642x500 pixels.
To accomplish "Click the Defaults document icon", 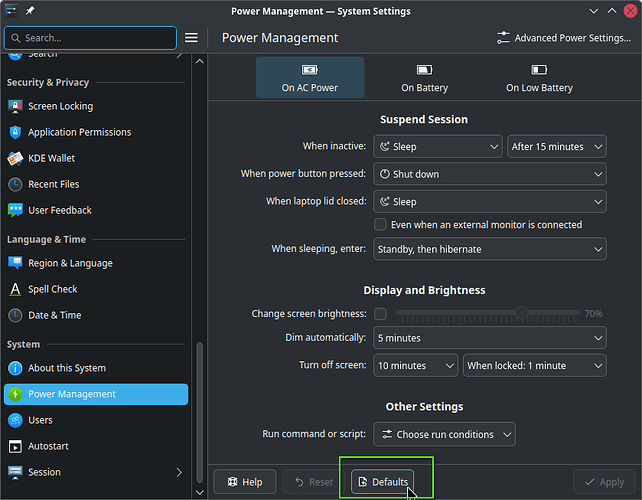I will [x=363, y=482].
